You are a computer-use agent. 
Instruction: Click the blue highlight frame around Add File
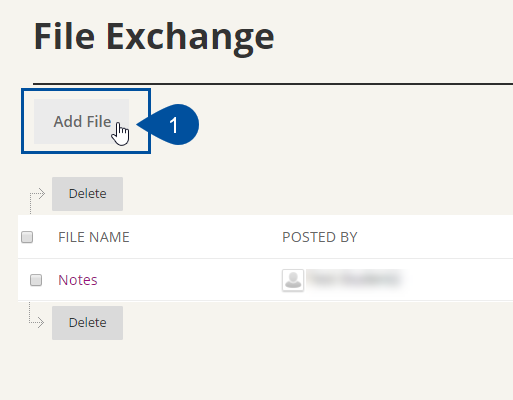click(86, 90)
